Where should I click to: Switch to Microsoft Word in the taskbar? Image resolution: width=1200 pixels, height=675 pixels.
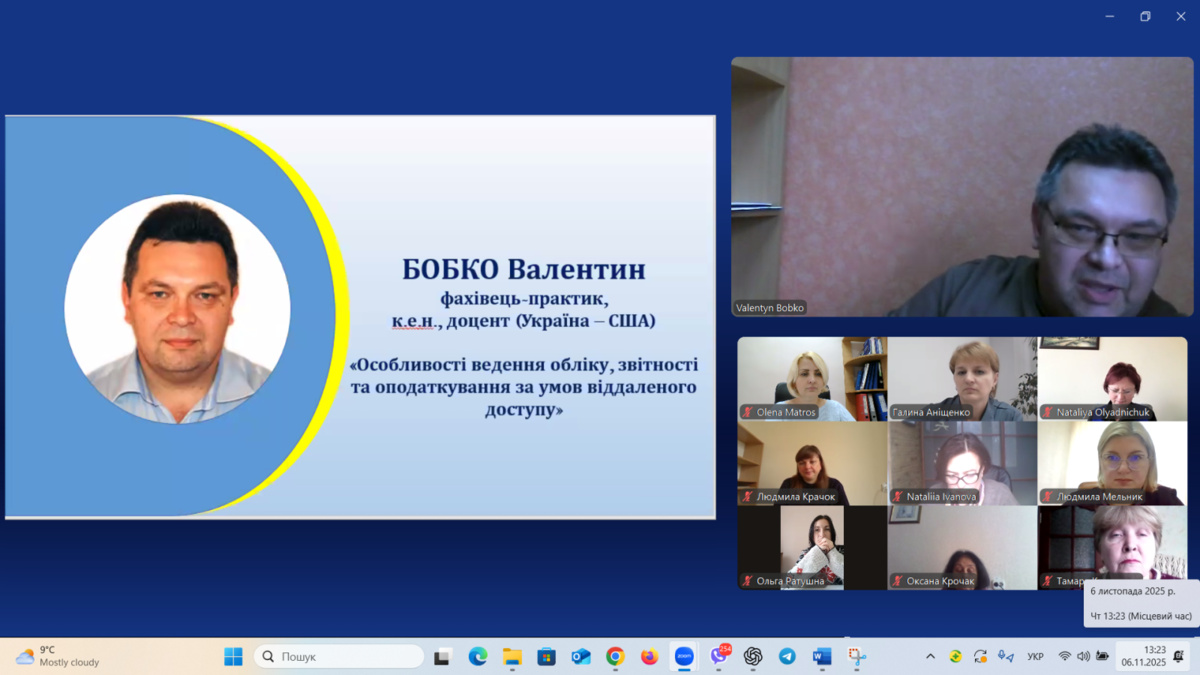[x=821, y=656]
